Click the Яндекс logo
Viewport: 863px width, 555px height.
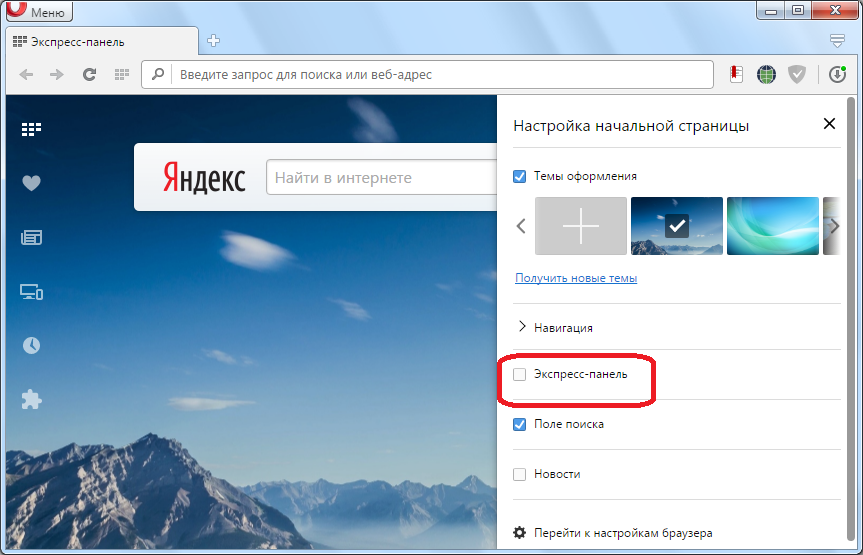coord(204,177)
